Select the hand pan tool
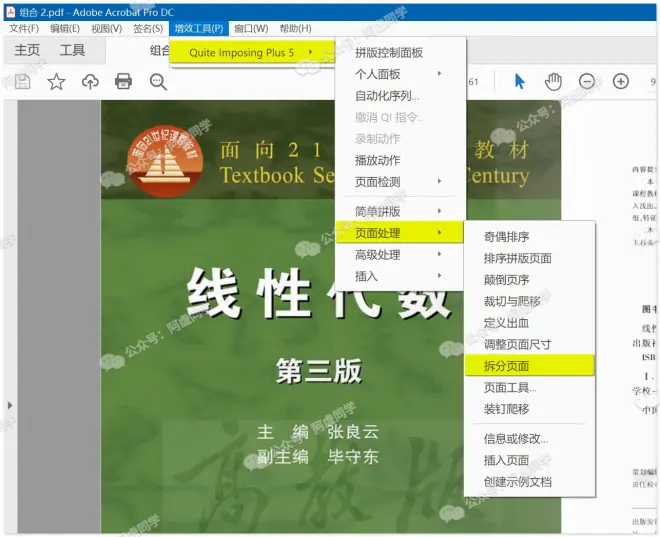This screenshot has height=537, width=660. (553, 81)
